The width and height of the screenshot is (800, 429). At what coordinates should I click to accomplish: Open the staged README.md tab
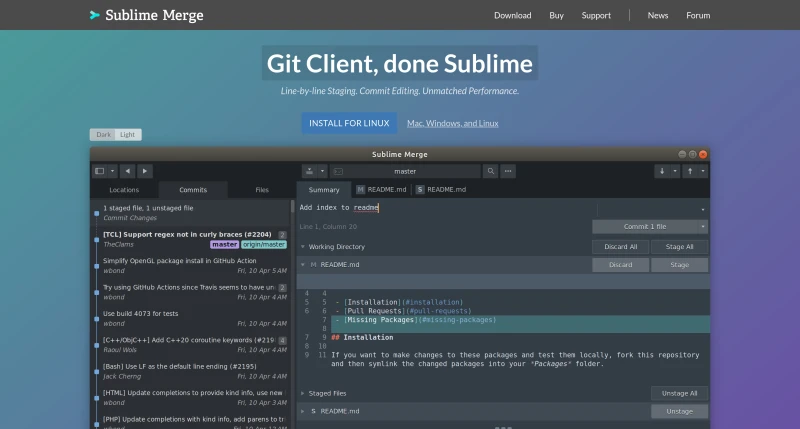pos(441,190)
